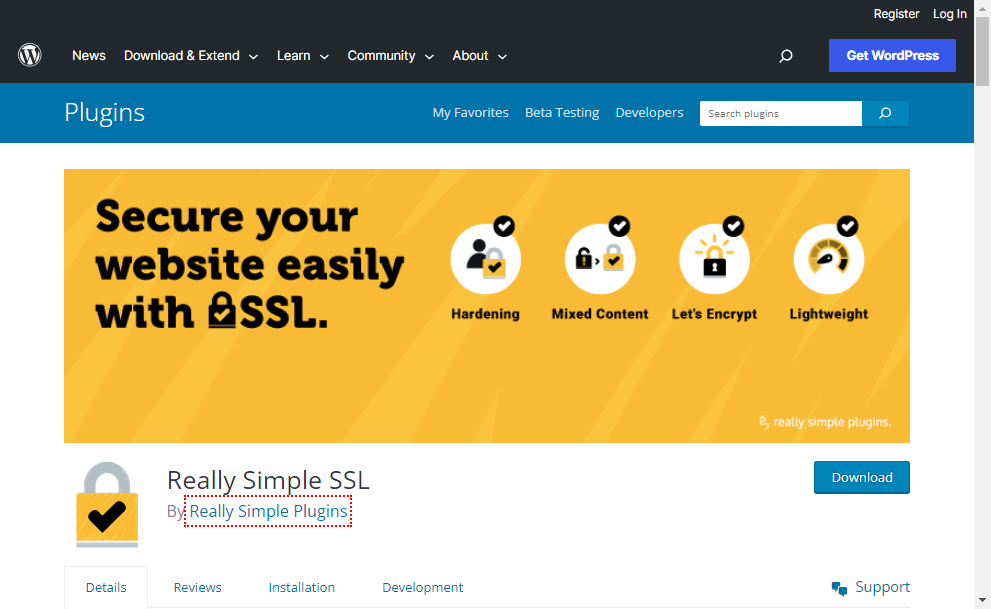Click the Log In link
The width and height of the screenshot is (991, 609).
click(x=949, y=14)
